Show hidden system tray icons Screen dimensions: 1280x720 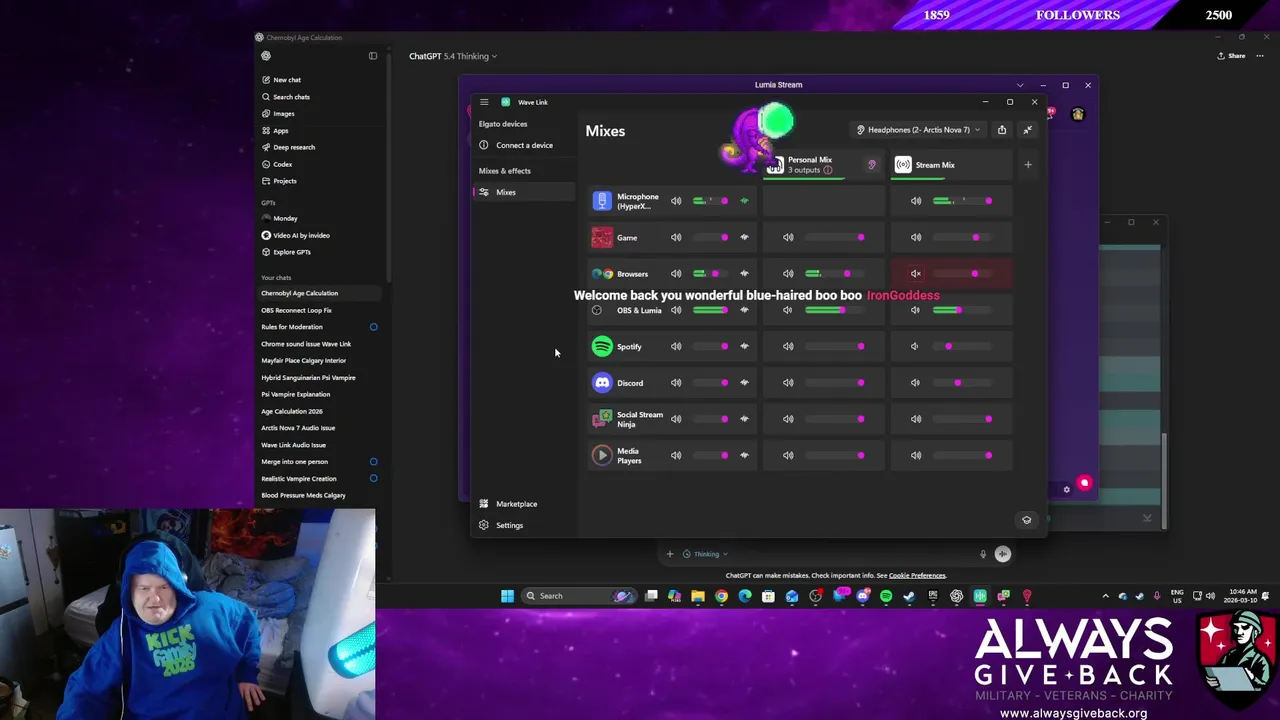tap(1105, 596)
